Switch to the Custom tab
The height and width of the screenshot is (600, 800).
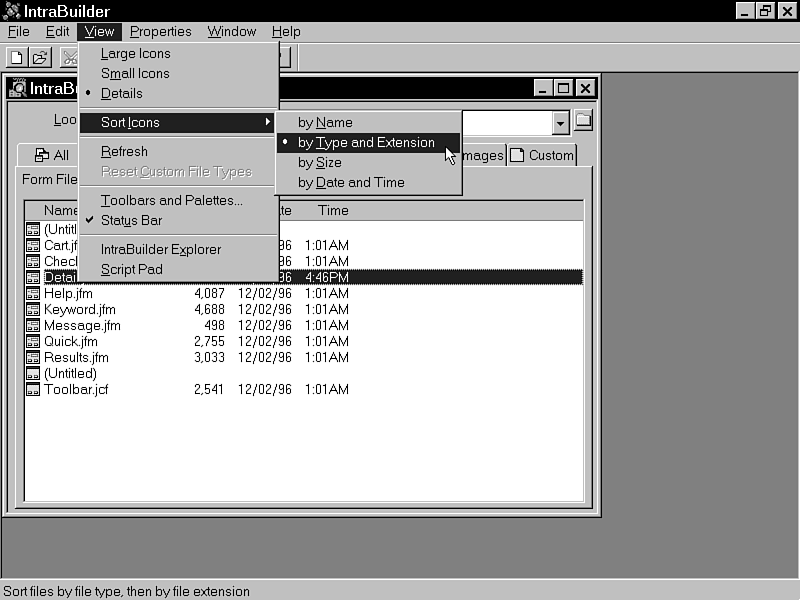pos(542,155)
